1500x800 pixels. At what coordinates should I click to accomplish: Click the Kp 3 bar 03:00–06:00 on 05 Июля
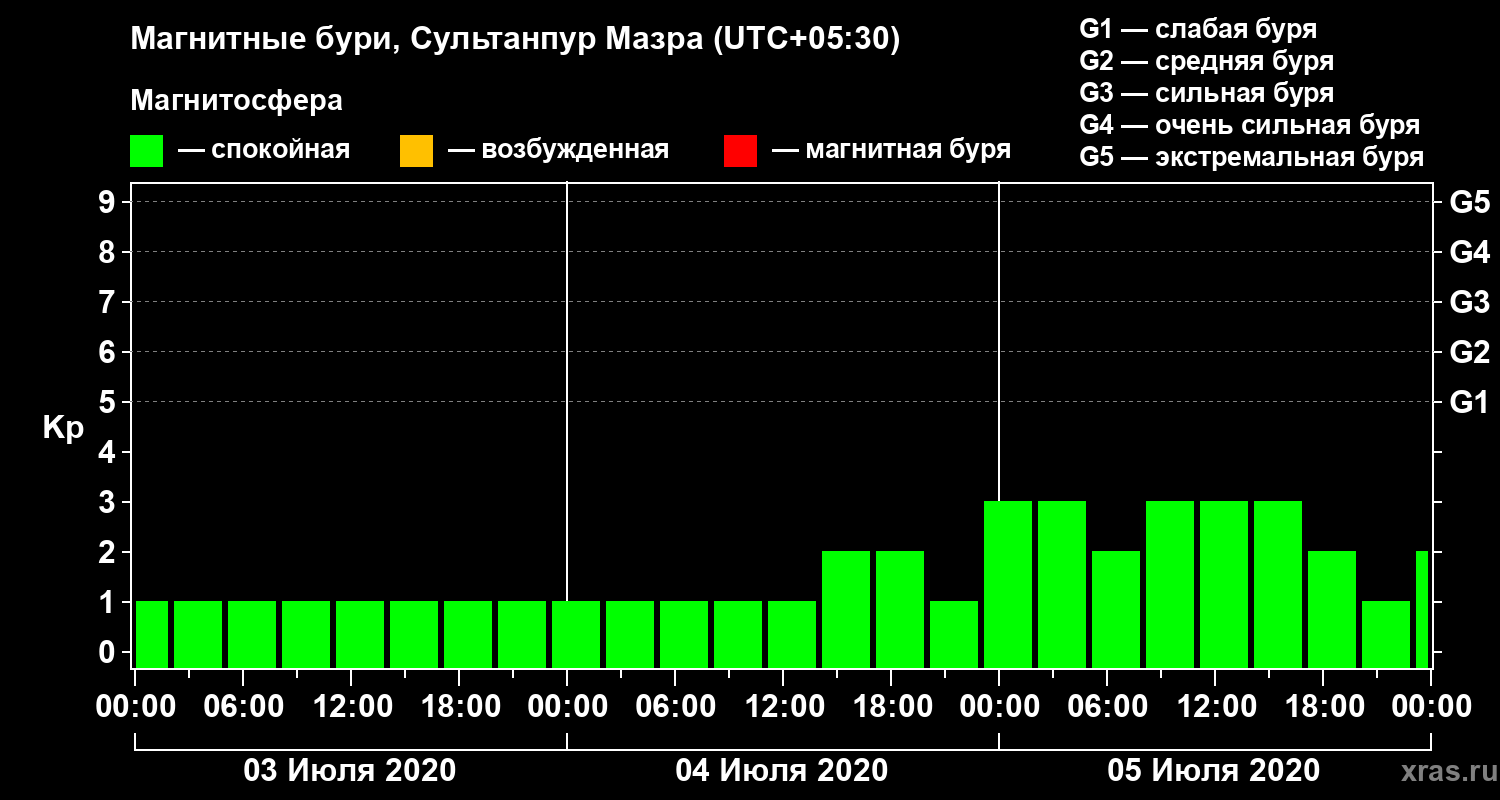(1062, 584)
